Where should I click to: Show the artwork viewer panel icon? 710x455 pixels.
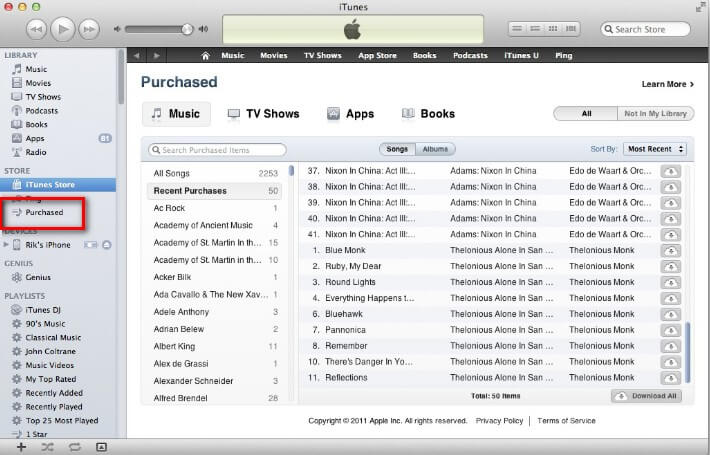(x=101, y=447)
